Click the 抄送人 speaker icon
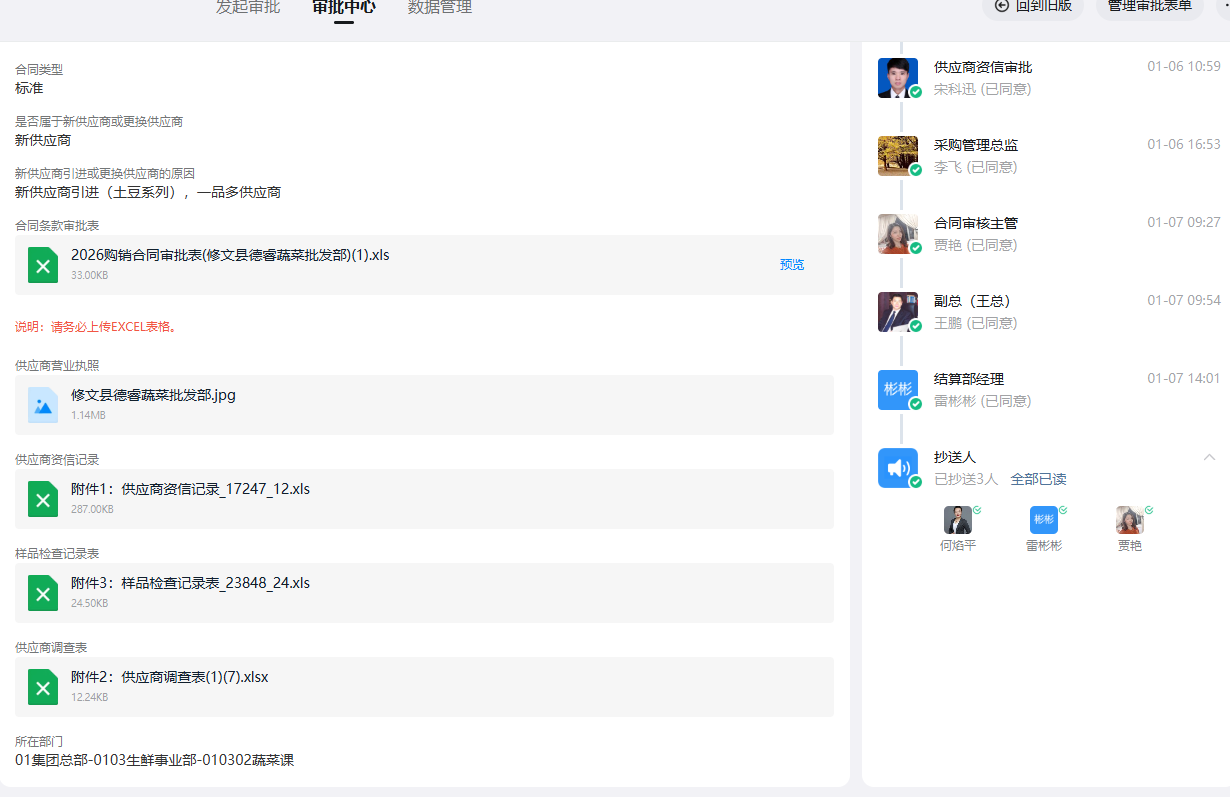 [x=897, y=467]
